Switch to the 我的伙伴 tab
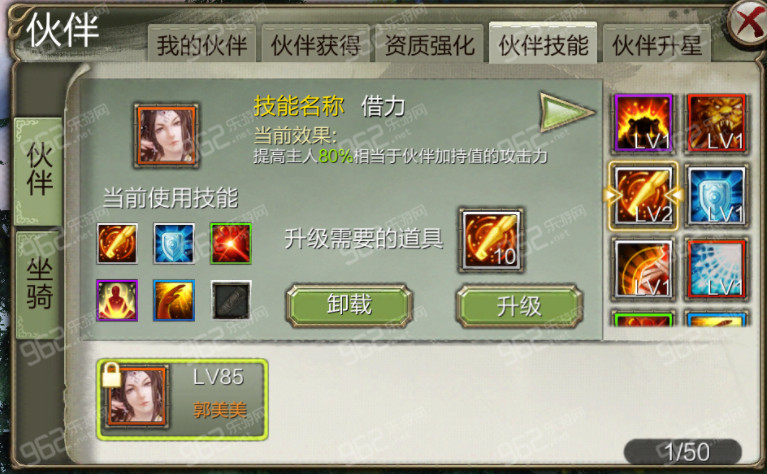 tap(202, 45)
